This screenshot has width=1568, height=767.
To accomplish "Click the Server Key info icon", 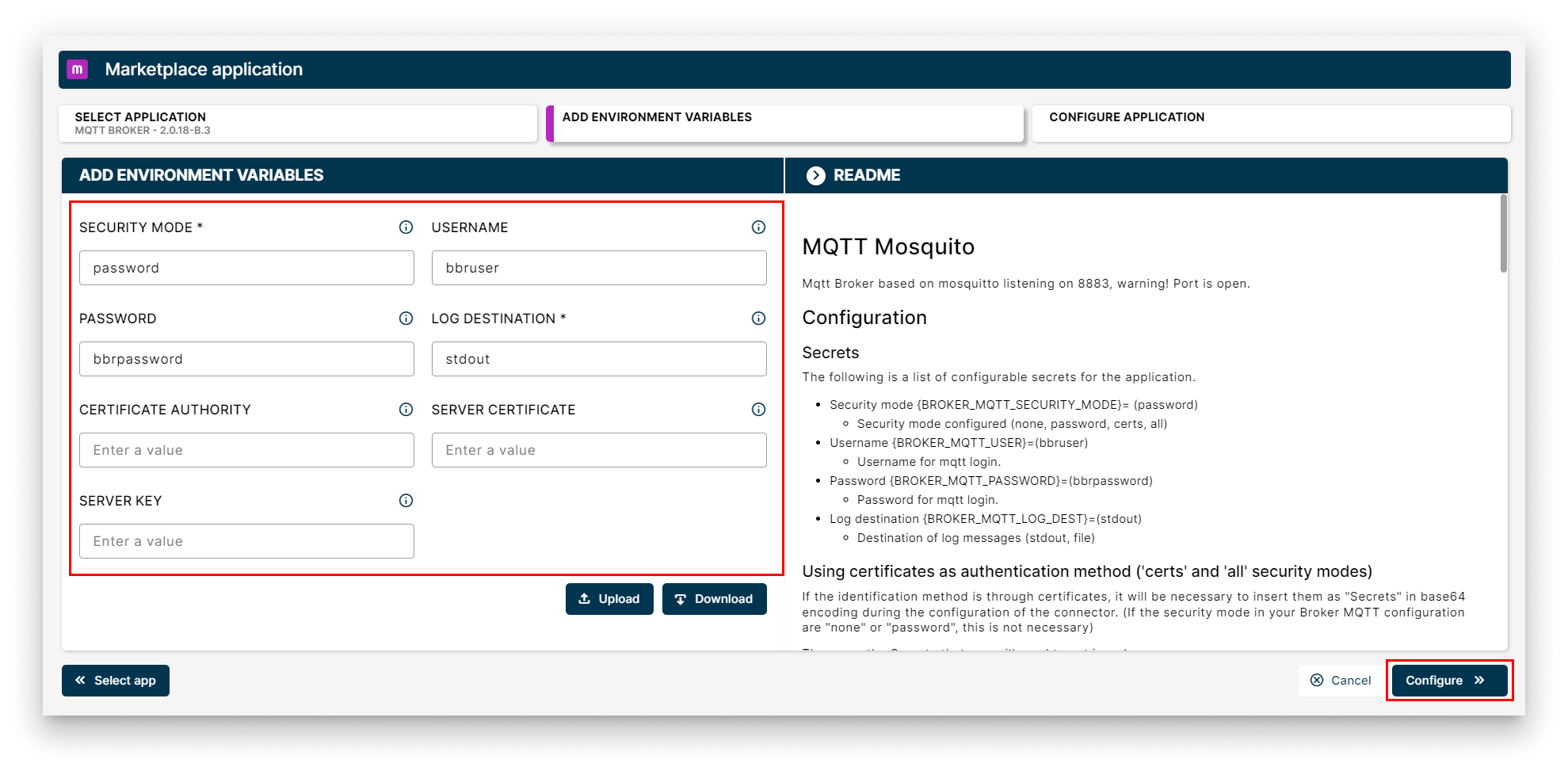I will [x=406, y=501].
